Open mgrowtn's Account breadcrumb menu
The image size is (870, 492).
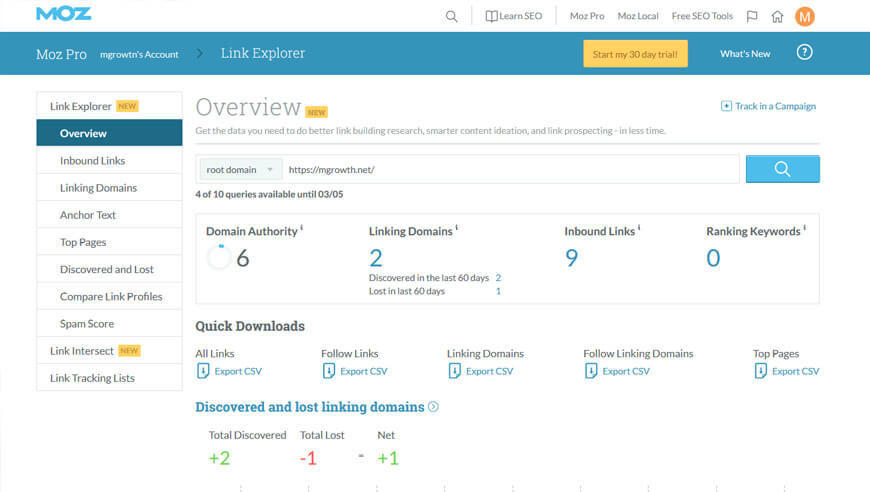click(x=139, y=54)
